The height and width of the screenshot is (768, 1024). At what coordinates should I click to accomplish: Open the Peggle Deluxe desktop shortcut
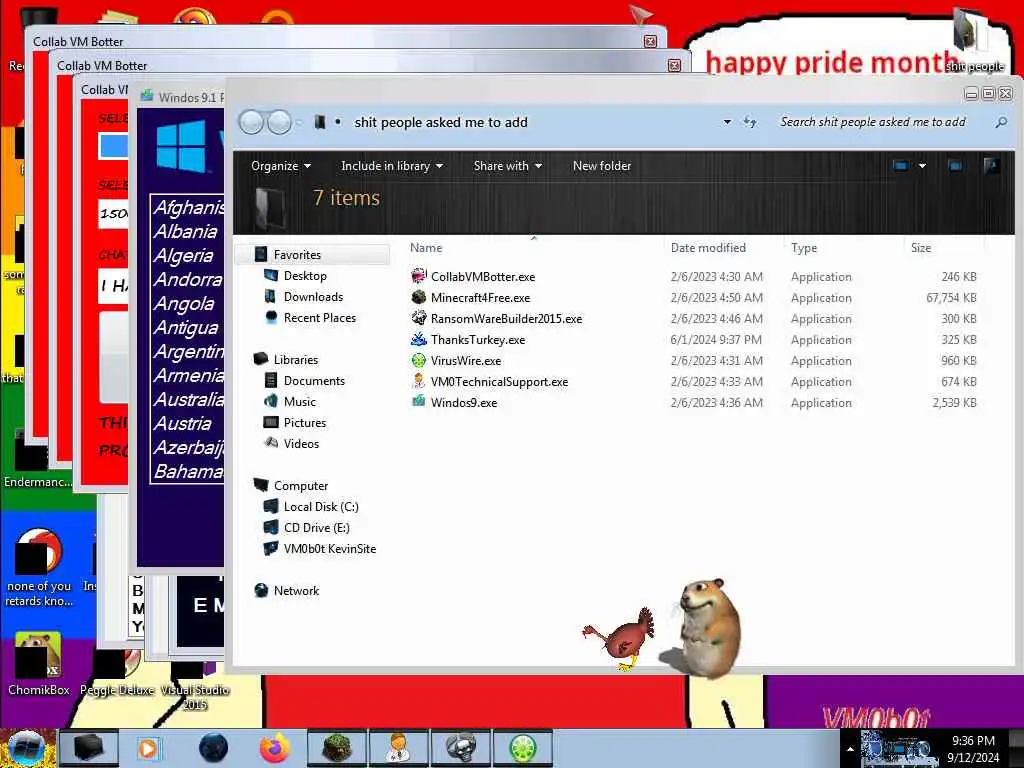click(117, 673)
